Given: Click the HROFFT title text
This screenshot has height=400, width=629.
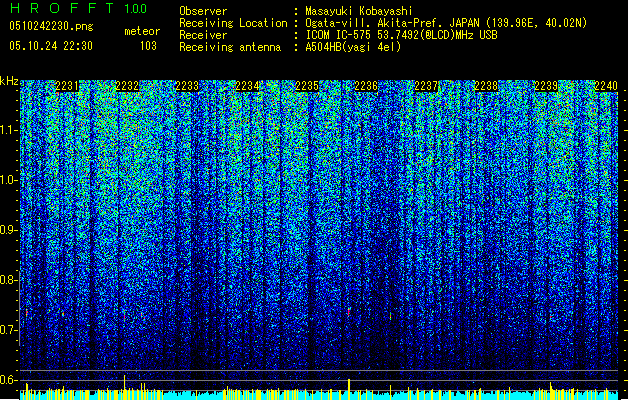Looking at the screenshot, I should tap(62, 8).
